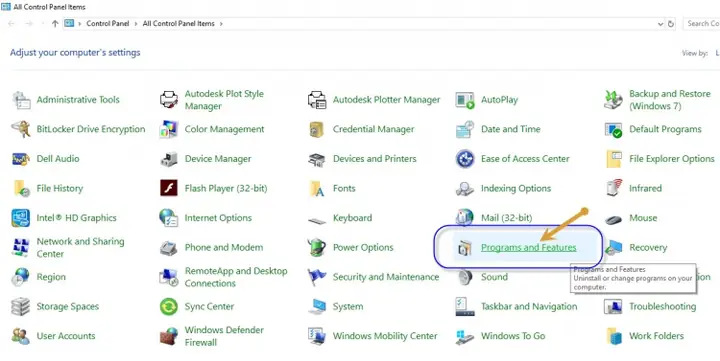Image resolution: width=720 pixels, height=361 pixels.
Task: Click the RemoteApp and Desktop Connections link
Action: click(236, 277)
